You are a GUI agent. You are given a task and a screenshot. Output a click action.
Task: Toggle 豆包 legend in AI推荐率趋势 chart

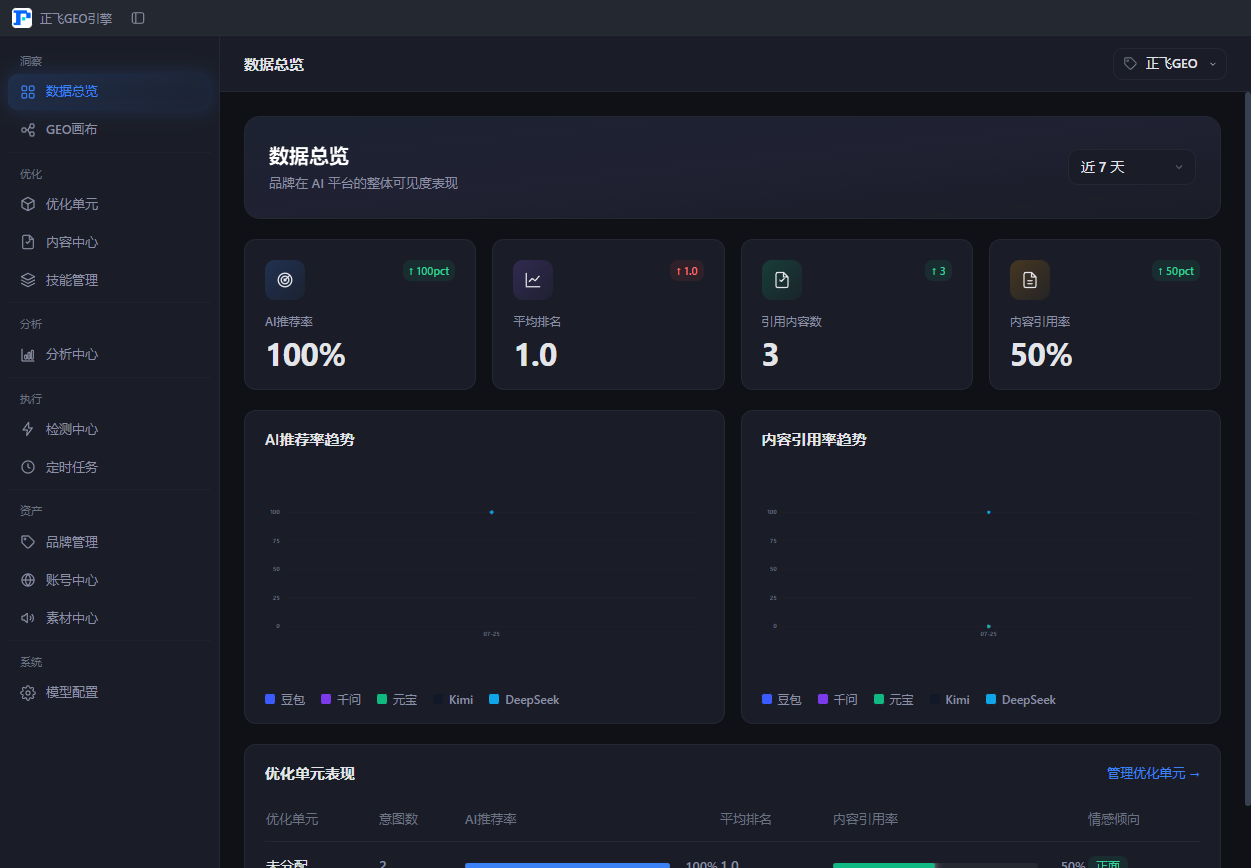[285, 700]
